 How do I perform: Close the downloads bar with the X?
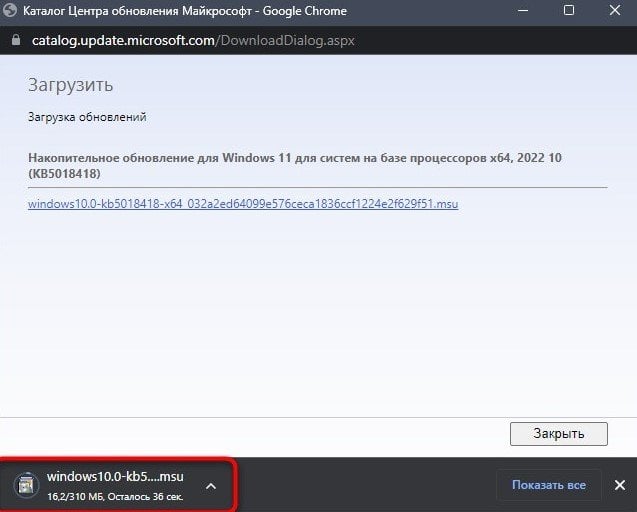pos(620,485)
